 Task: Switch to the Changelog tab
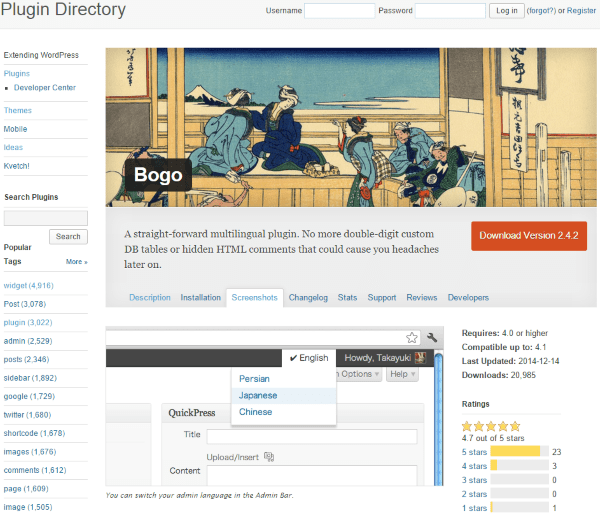[308, 298]
